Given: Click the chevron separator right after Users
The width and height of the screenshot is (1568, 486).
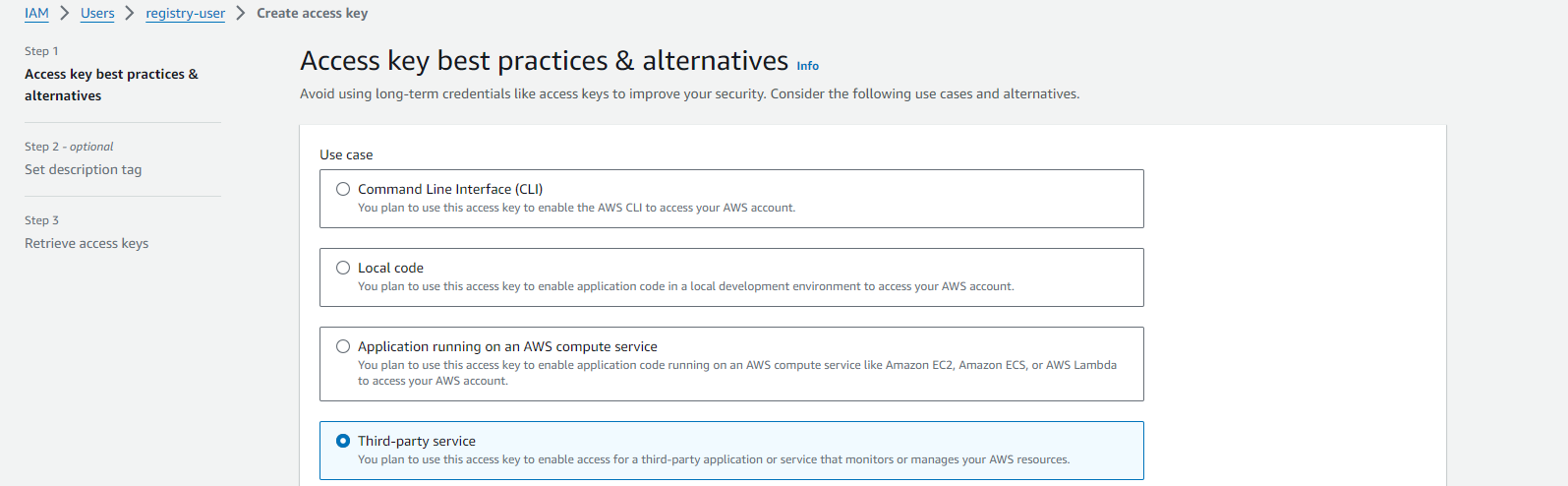Looking at the screenshot, I should point(130,14).
